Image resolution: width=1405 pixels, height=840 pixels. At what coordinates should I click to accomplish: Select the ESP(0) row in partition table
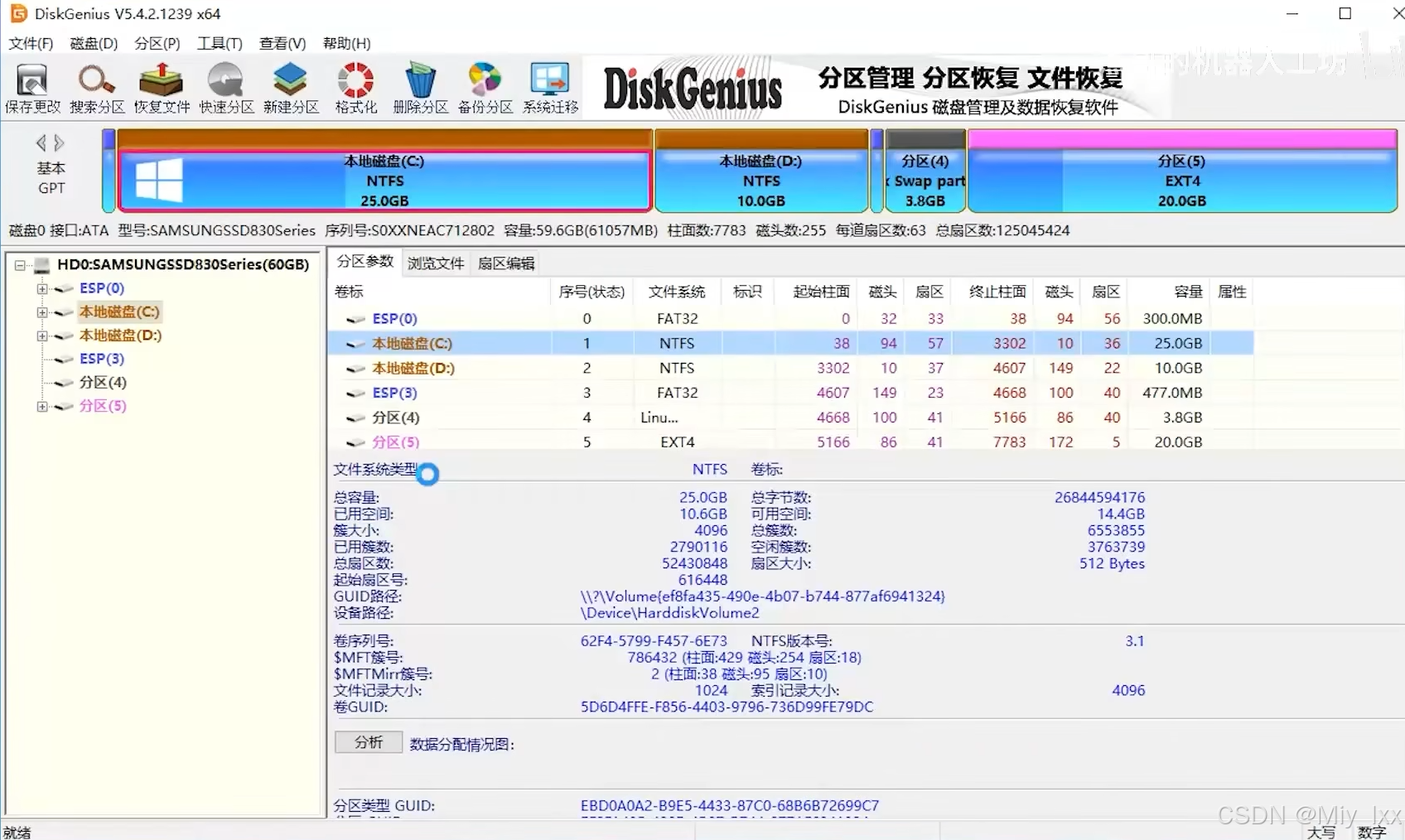pyautogui.click(x=791, y=319)
